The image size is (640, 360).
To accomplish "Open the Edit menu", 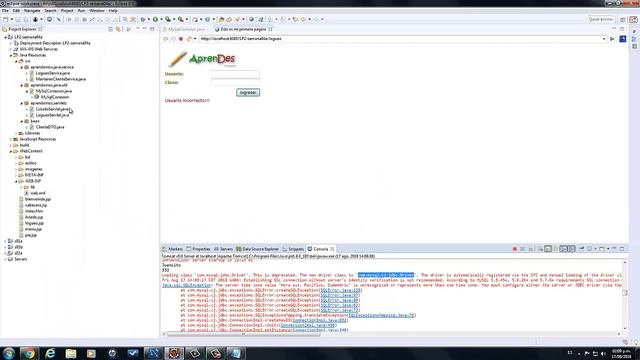I will [x=16, y=11].
